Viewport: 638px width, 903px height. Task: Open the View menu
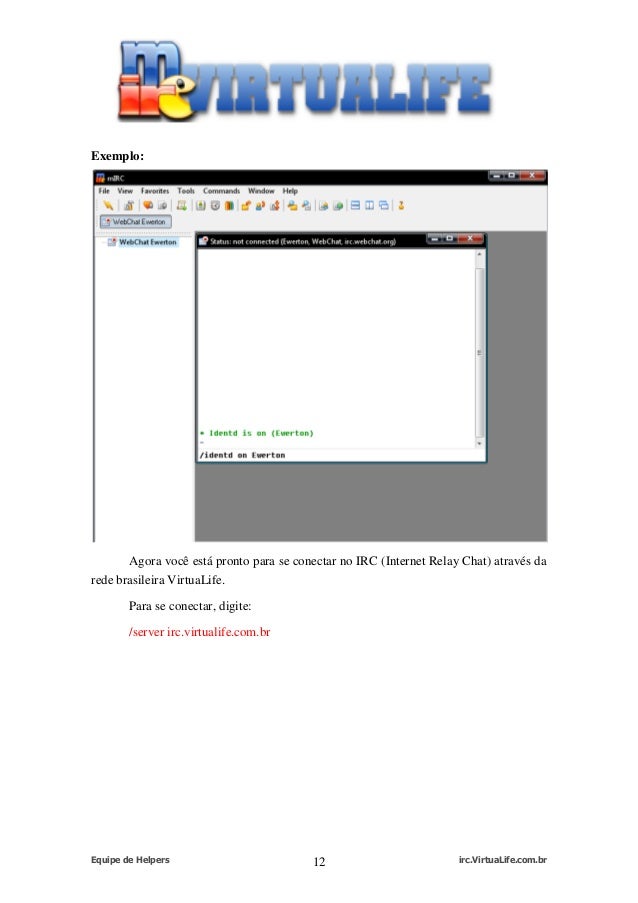pos(125,191)
